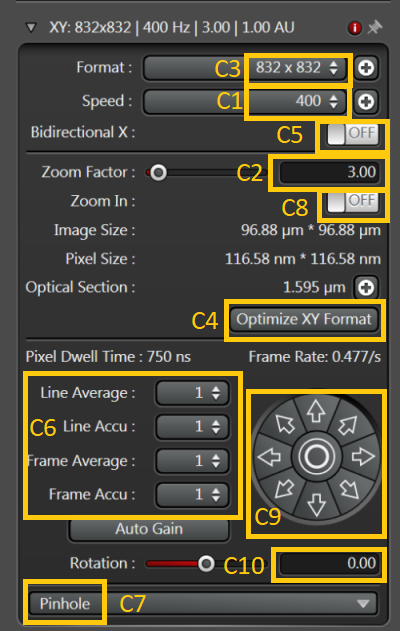The image size is (400, 631).
Task: Click the plus icon next to Speed
Action: pos(366,101)
